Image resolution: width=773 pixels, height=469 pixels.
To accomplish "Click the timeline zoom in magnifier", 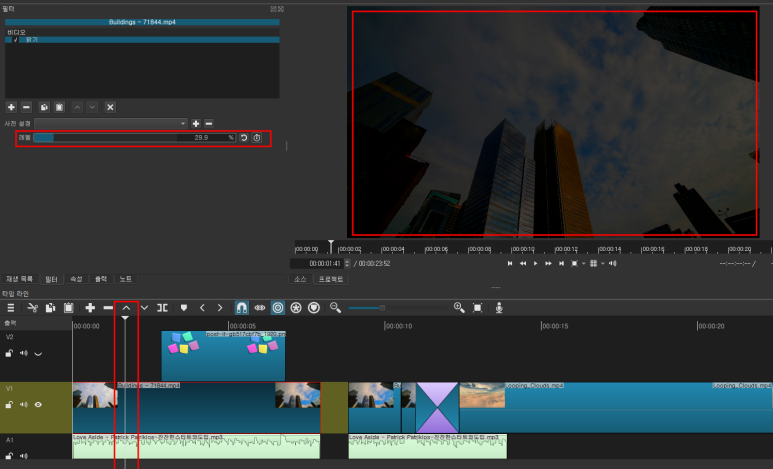I will click(x=459, y=308).
